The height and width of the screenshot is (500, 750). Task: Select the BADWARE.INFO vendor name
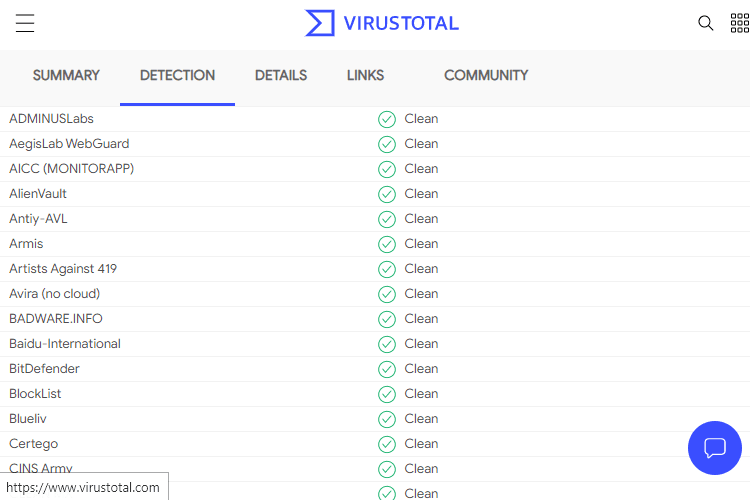[x=55, y=319]
